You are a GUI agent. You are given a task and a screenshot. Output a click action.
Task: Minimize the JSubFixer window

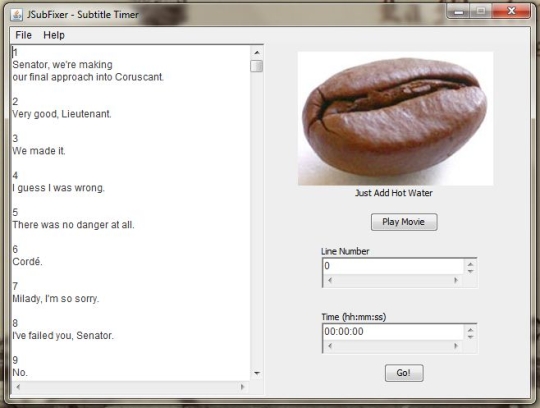click(458, 12)
